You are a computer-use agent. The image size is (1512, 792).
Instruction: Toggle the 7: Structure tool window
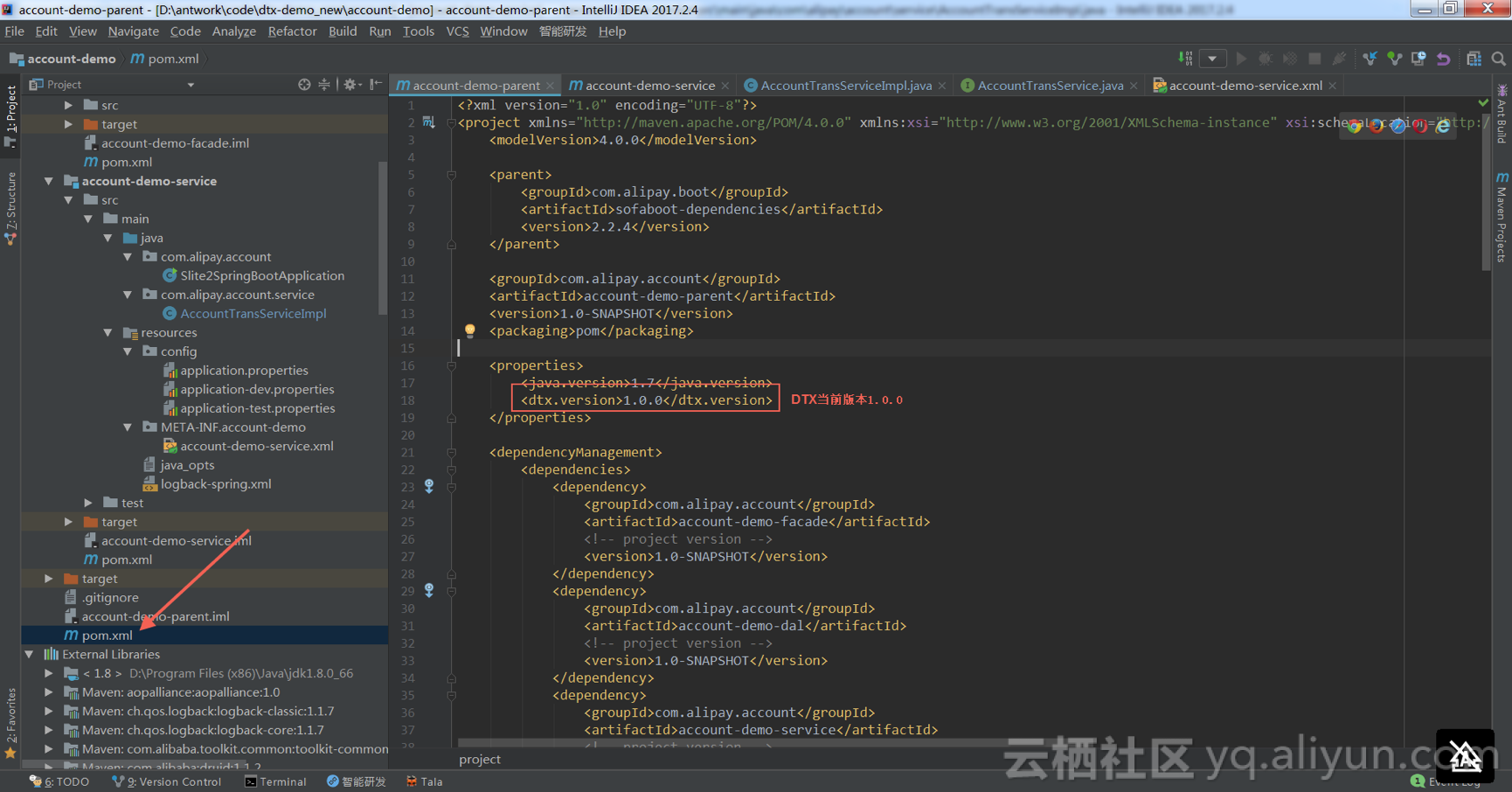click(x=10, y=208)
